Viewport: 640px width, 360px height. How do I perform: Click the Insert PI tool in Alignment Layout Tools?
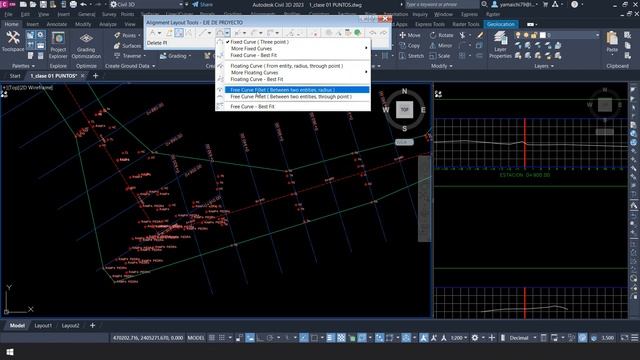tap(169, 33)
